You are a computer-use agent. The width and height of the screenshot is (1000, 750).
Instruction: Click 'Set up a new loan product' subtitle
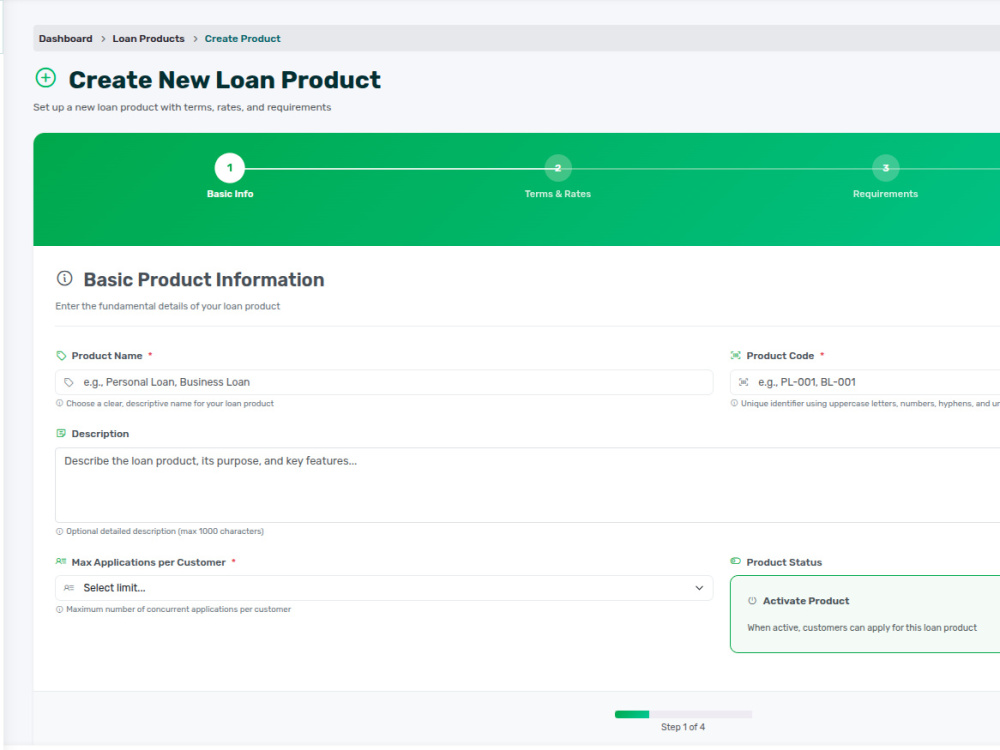point(182,107)
